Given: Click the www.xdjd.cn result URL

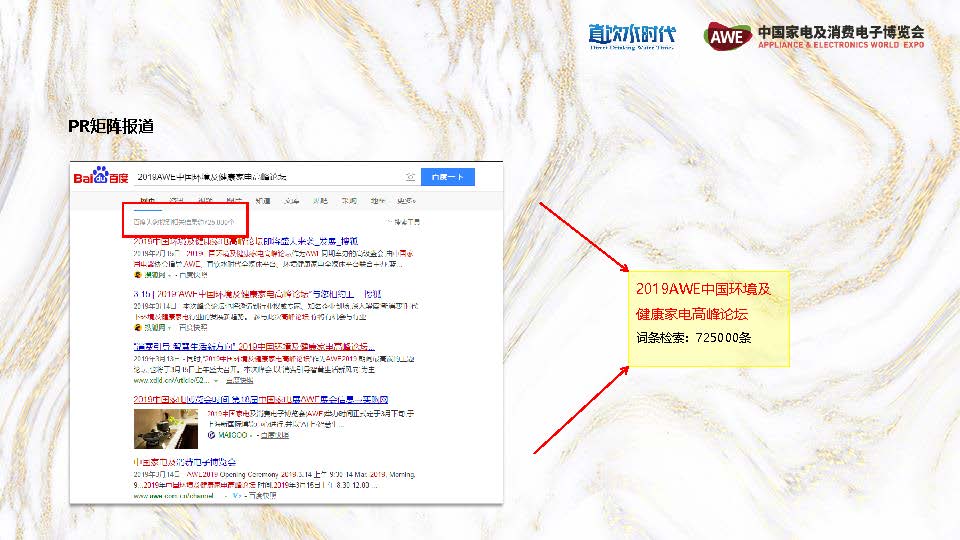Looking at the screenshot, I should click(x=171, y=380).
